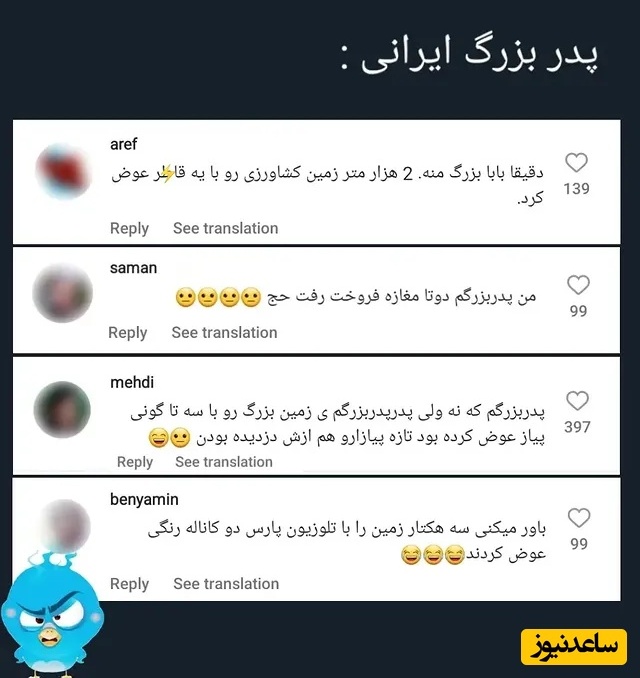This screenshot has width=640, height=678.
Task: Click the yellow Saednews logo
Action: 574,647
